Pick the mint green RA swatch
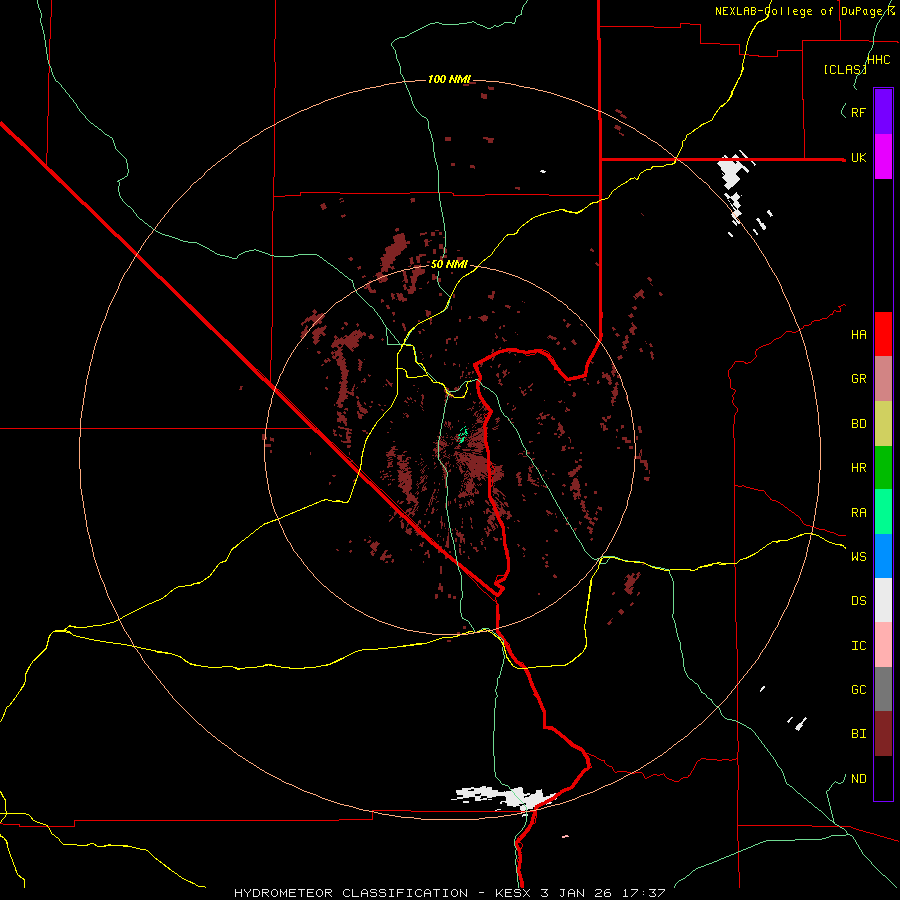This screenshot has height=900, width=900. (883, 512)
